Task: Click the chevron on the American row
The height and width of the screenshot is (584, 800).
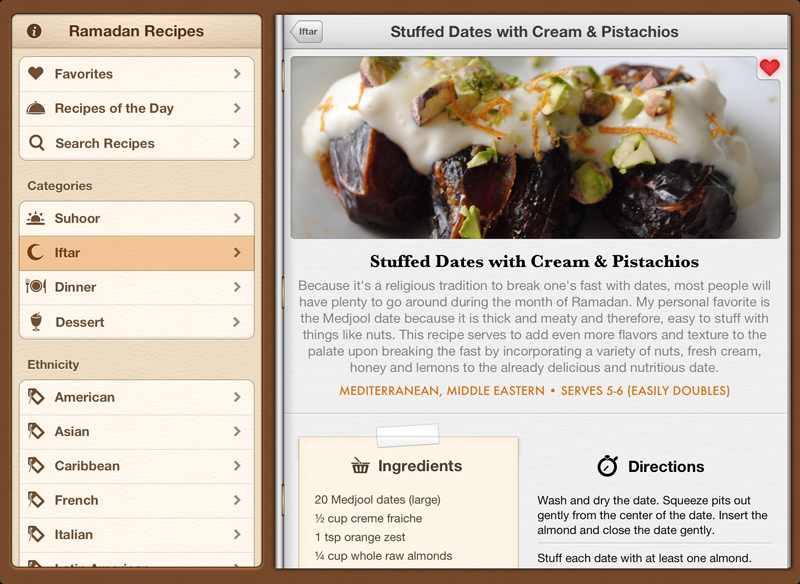Action: point(237,397)
